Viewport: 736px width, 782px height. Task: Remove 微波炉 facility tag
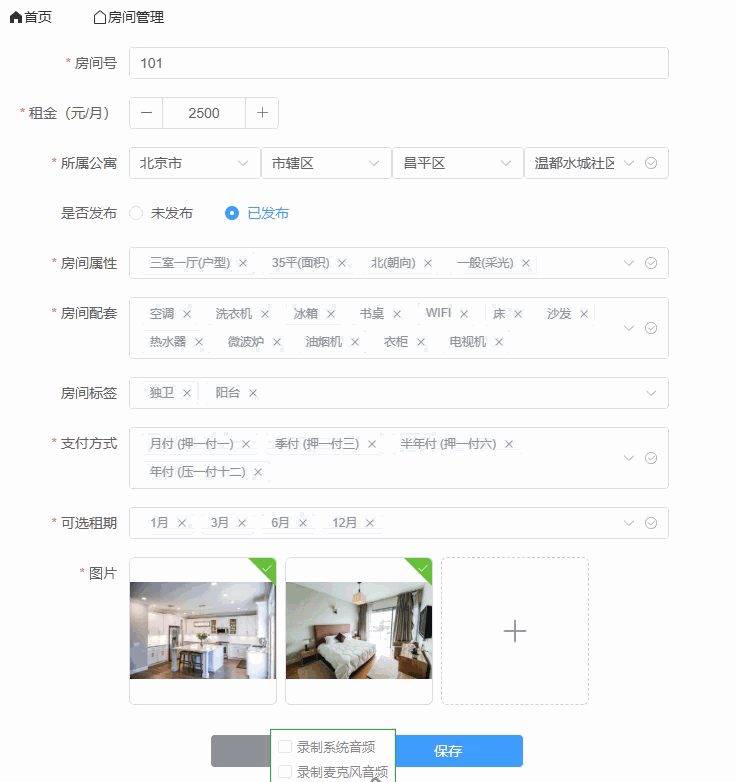277,342
